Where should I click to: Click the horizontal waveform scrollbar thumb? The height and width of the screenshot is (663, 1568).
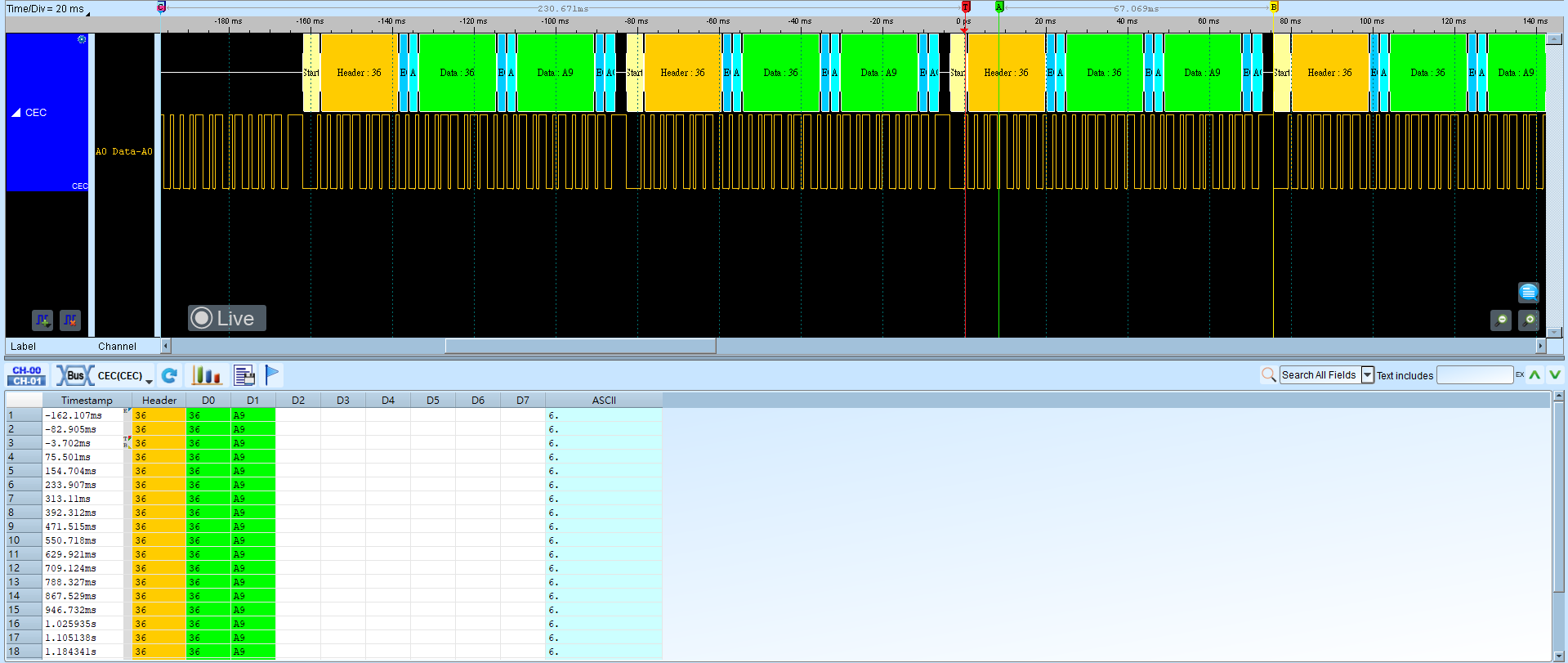[580, 346]
